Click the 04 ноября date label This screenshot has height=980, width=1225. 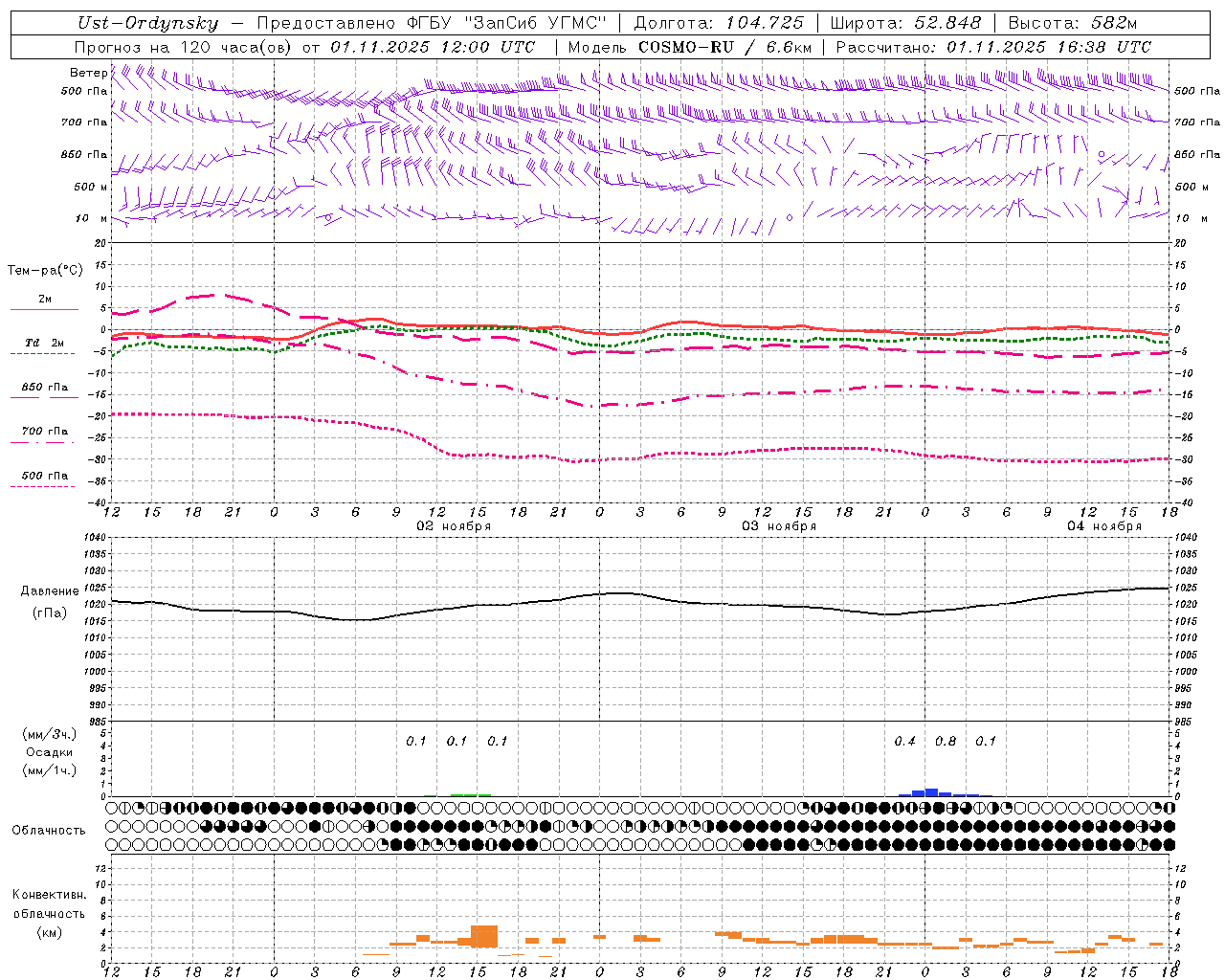[x=1104, y=526]
